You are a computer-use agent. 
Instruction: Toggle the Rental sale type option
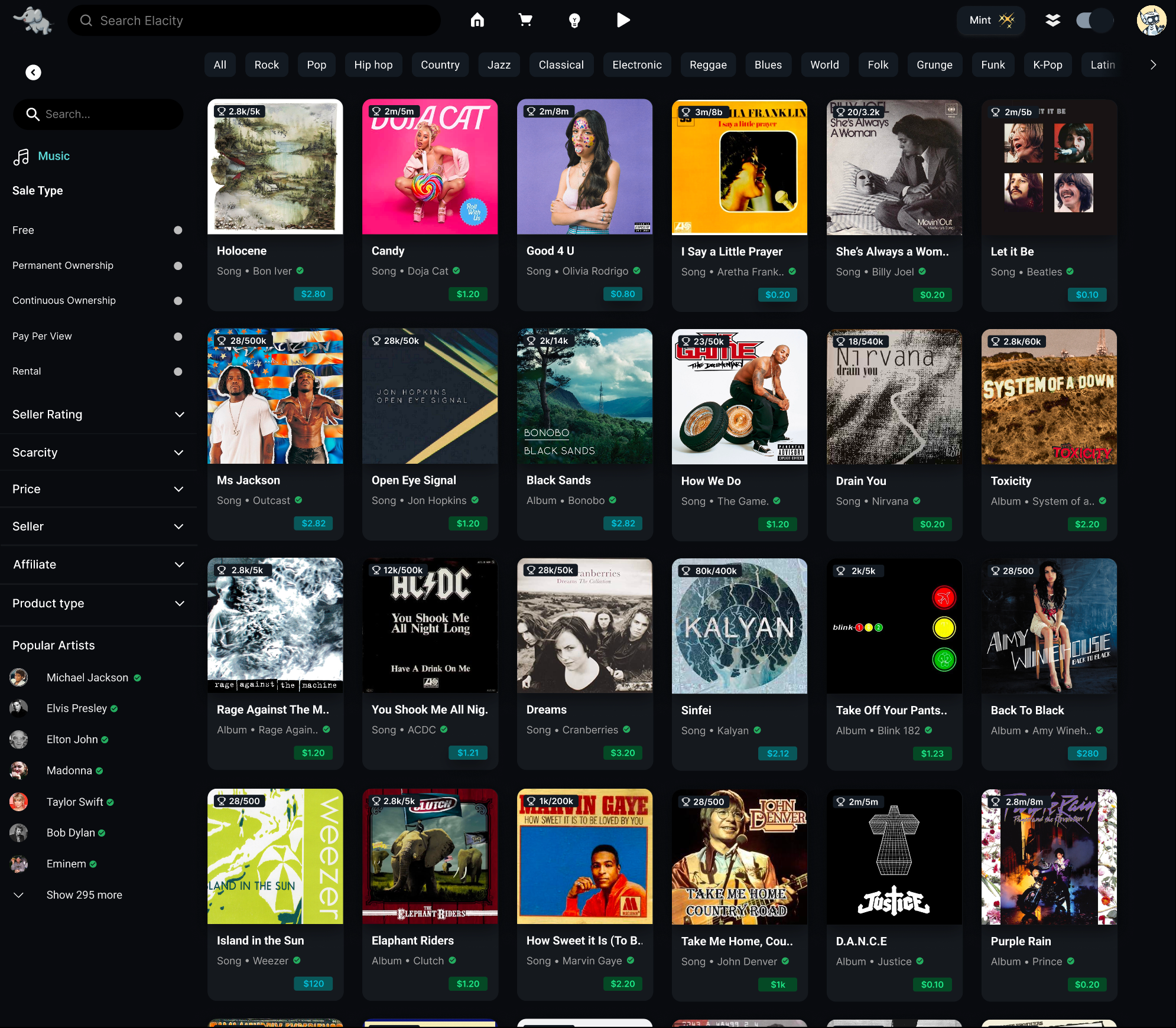178,372
